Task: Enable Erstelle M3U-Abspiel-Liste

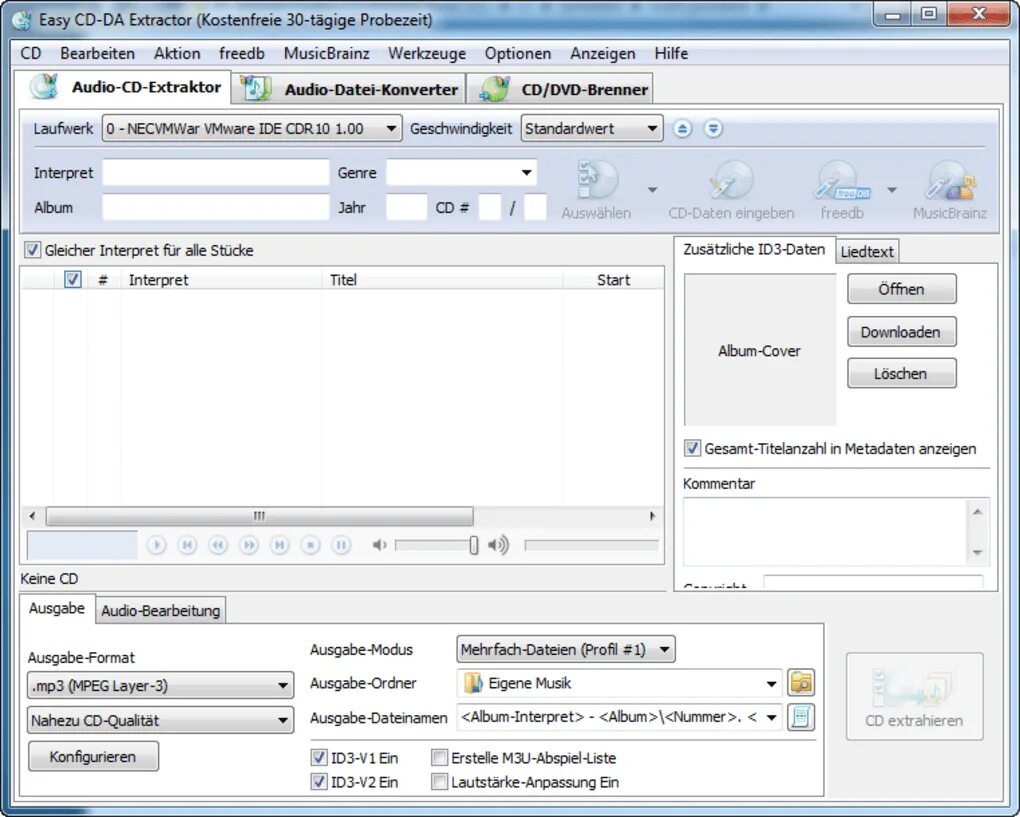Action: (x=439, y=758)
